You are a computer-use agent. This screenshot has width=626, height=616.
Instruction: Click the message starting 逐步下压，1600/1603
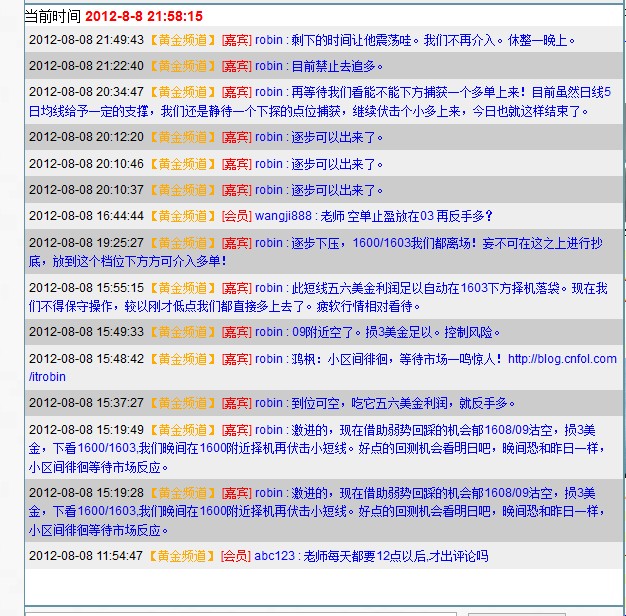(315, 252)
